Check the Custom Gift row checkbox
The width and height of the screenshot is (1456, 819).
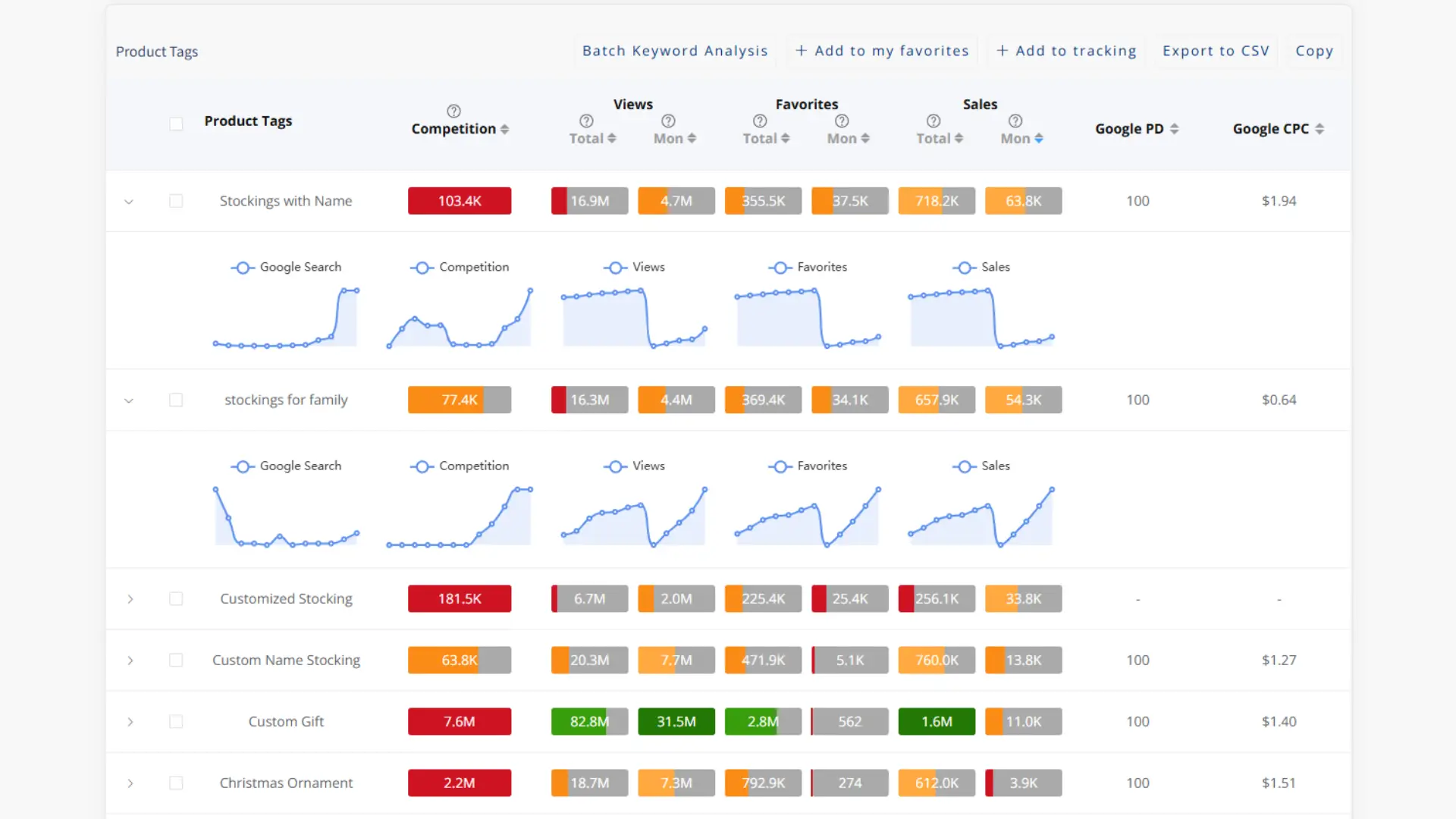click(176, 722)
